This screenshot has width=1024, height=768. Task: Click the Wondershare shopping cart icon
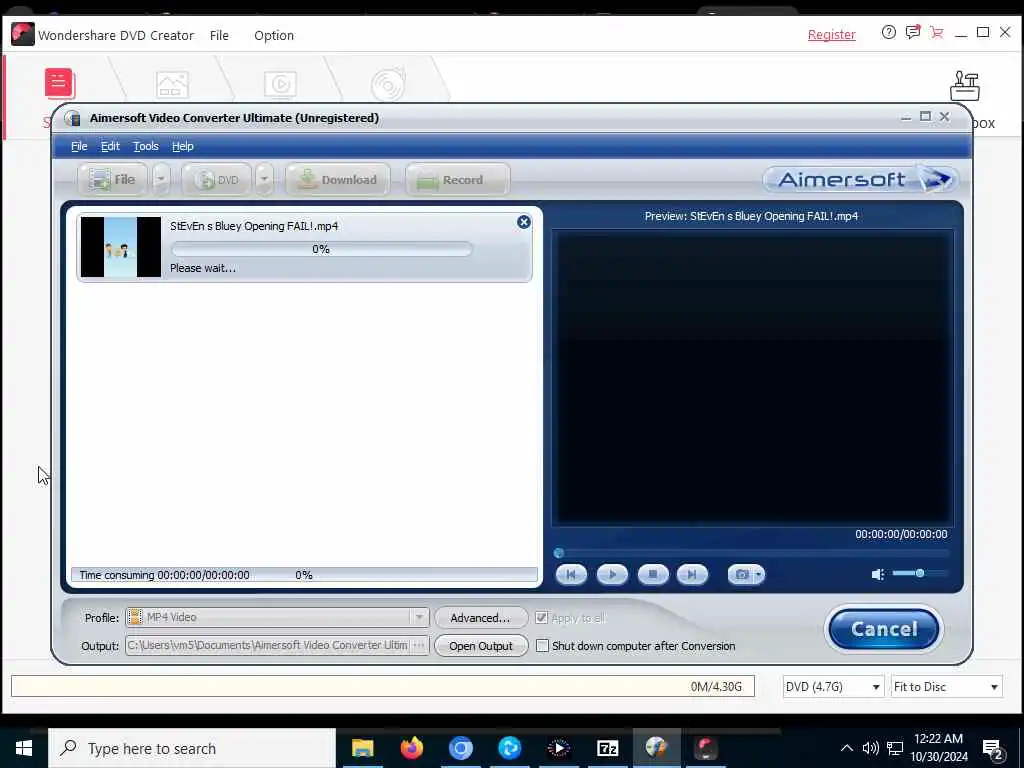click(936, 33)
